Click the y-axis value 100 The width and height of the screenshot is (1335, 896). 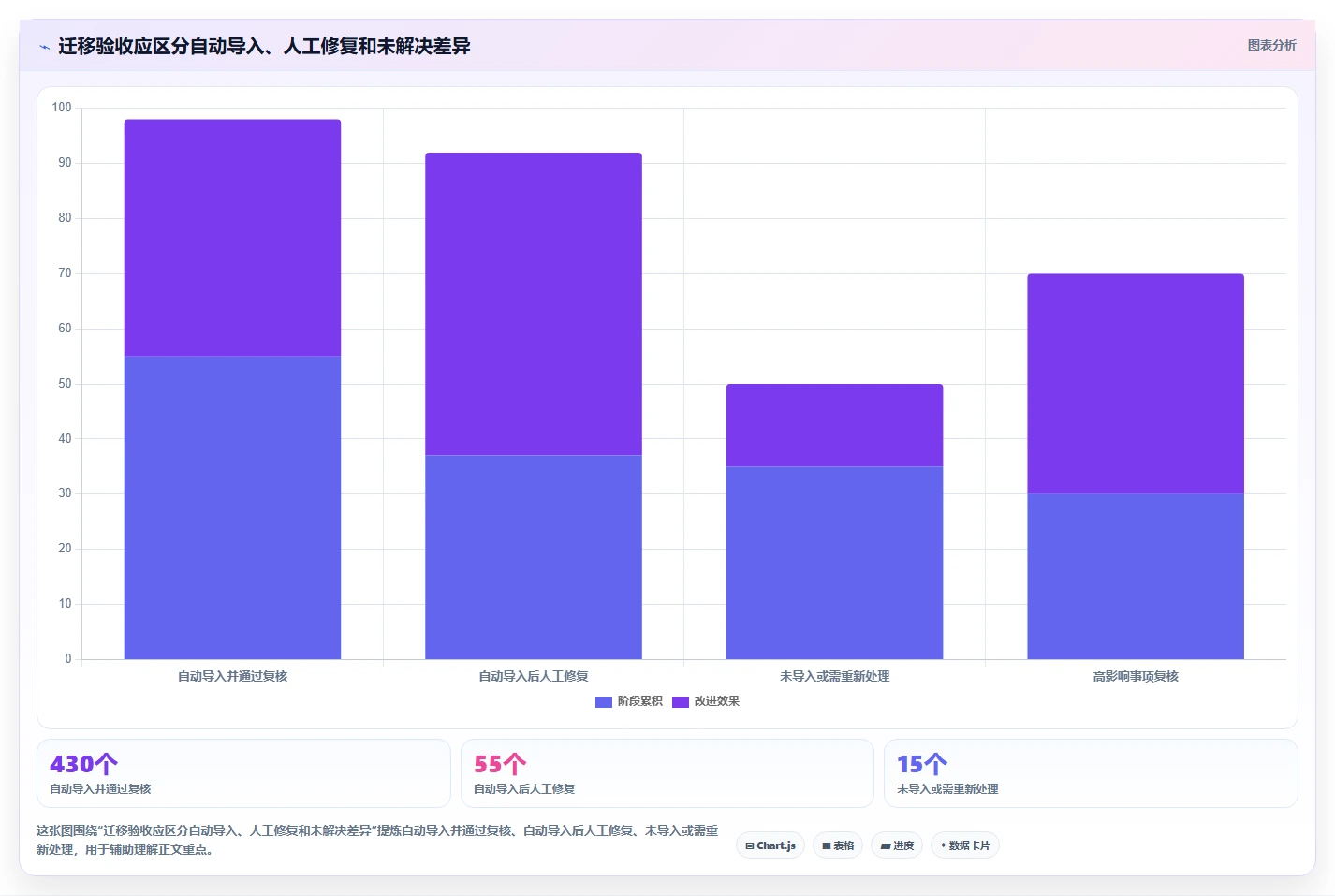coord(62,108)
